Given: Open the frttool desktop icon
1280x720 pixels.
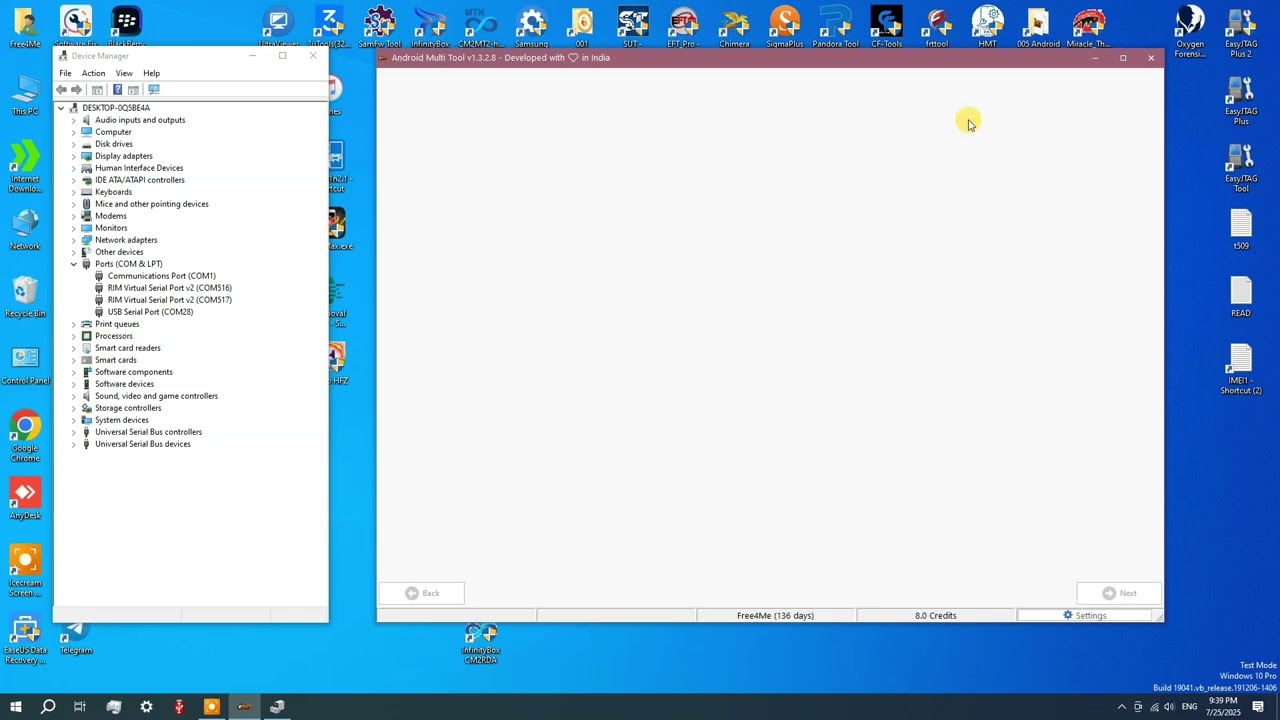Looking at the screenshot, I should (x=937, y=28).
